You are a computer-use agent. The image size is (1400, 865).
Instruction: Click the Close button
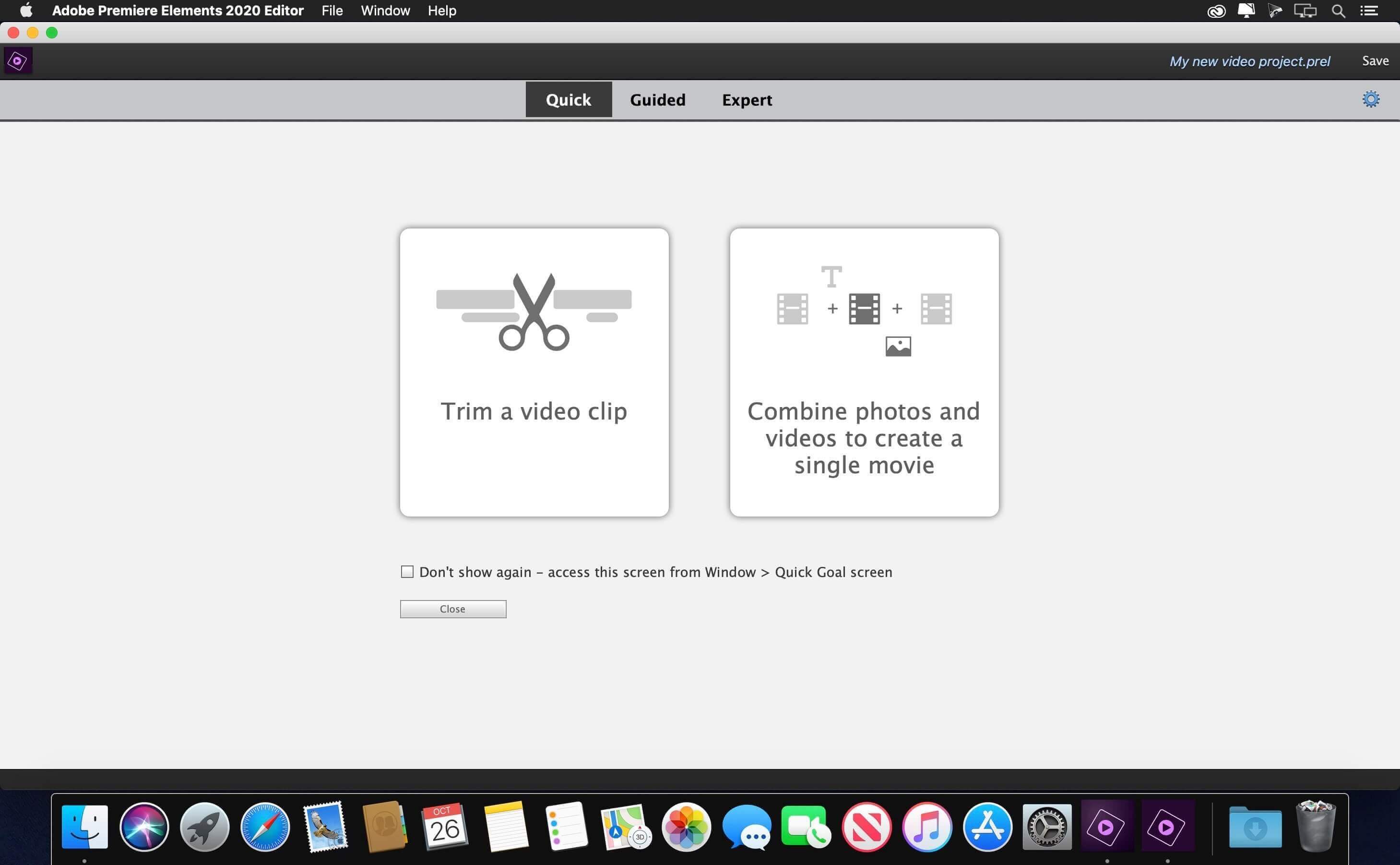pos(453,608)
